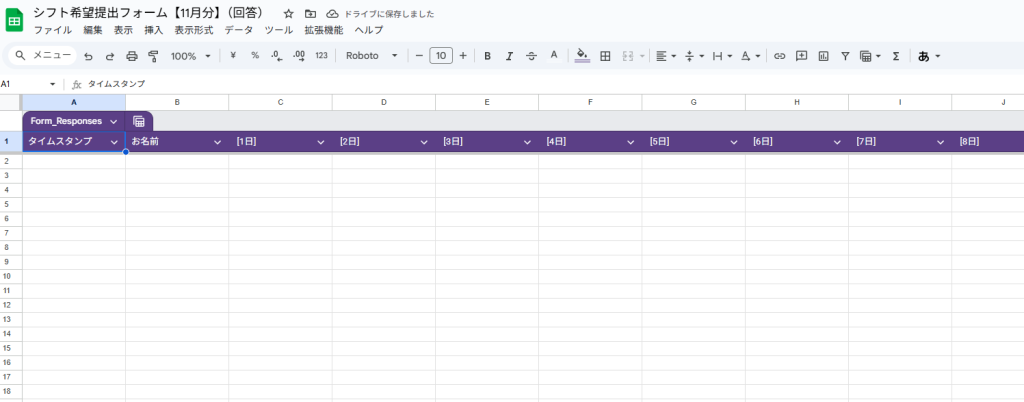The width and height of the screenshot is (1024, 402).
Task: Open the fill color picker
Action: (582, 56)
